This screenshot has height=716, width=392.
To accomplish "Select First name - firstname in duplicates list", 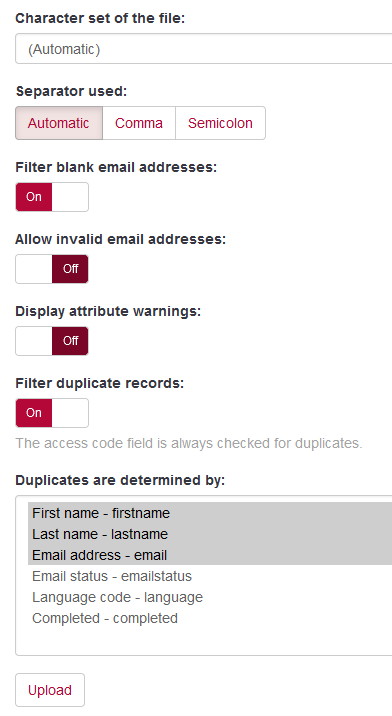I will point(210,513).
